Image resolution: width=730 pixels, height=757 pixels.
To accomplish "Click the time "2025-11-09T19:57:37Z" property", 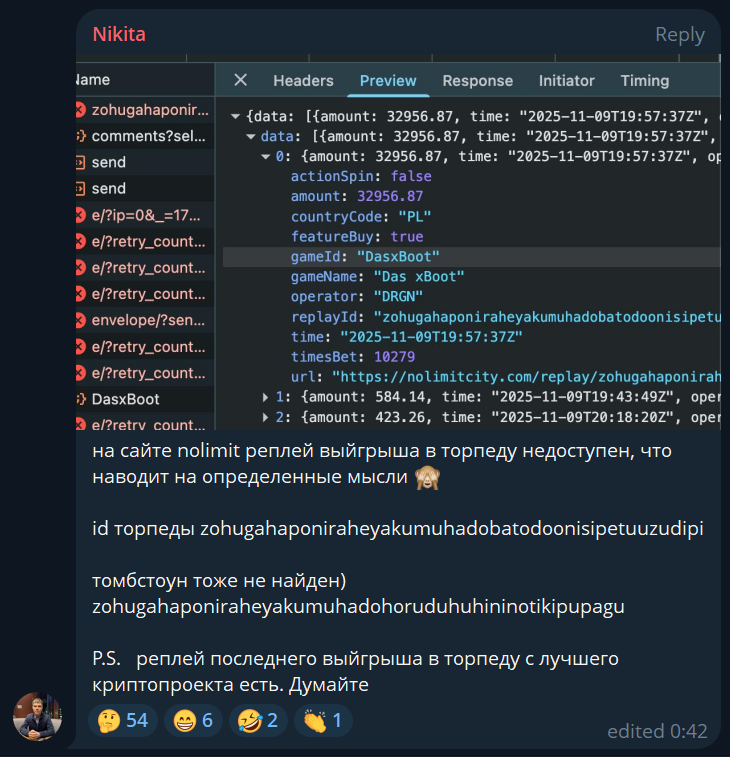I will [407, 337].
